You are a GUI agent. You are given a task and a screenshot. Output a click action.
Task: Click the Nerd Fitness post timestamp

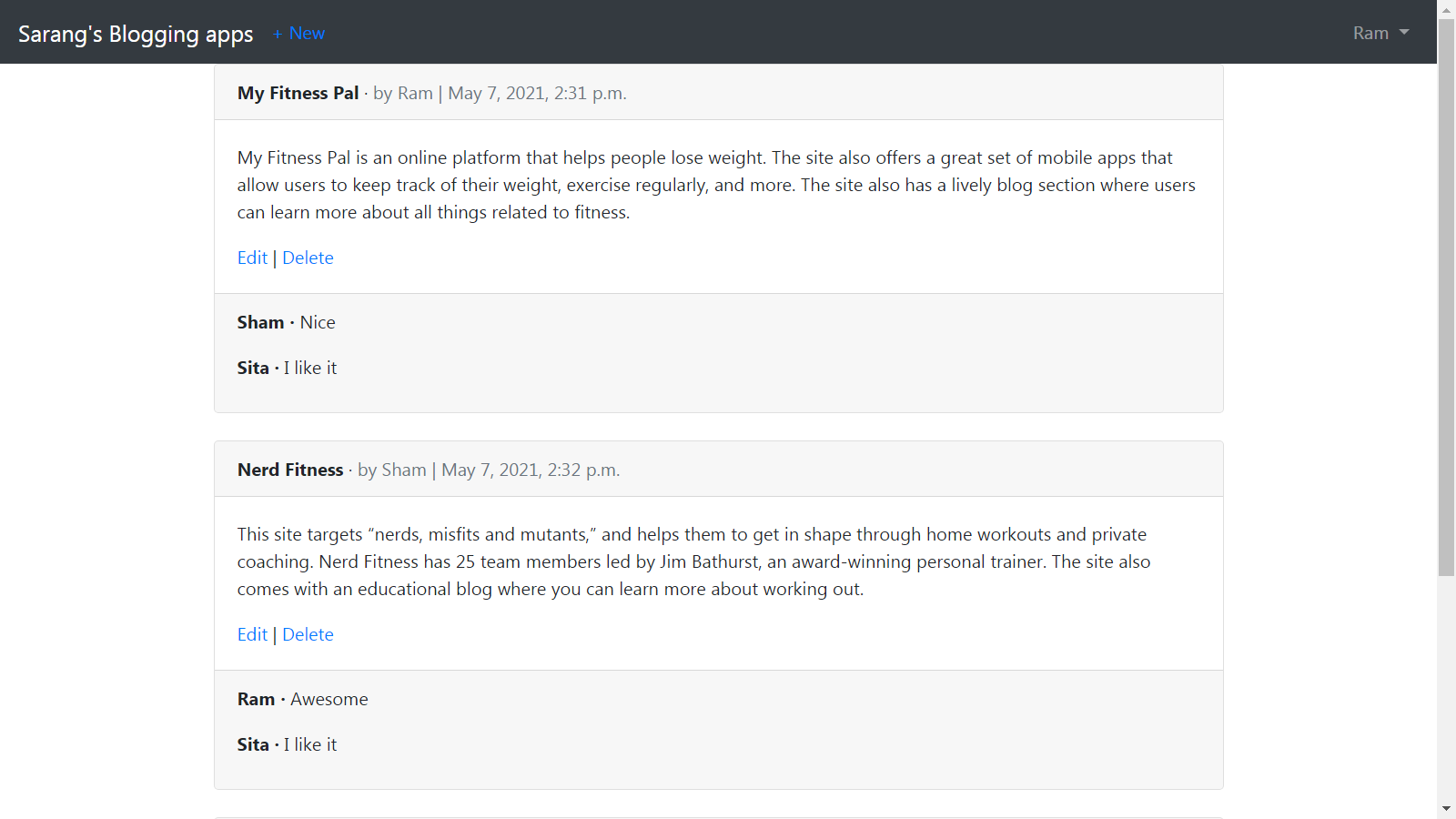pyautogui.click(x=530, y=470)
